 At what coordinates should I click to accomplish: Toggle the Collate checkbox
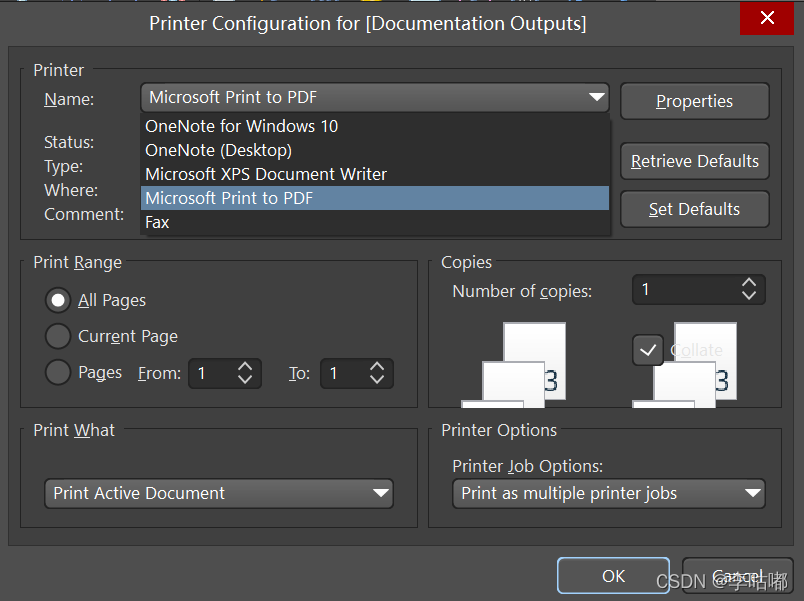point(648,350)
